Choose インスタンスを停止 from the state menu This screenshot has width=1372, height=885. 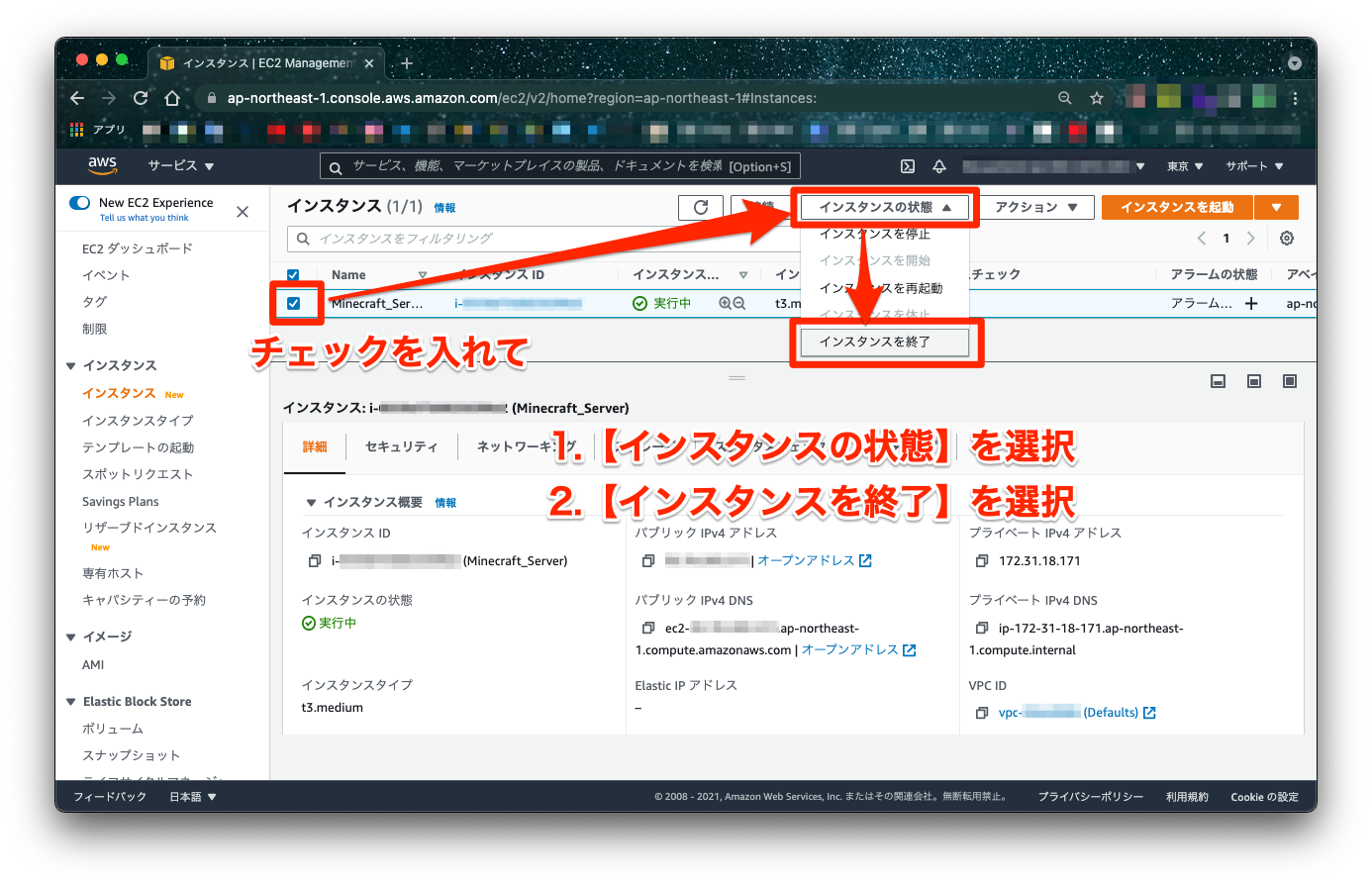875,235
